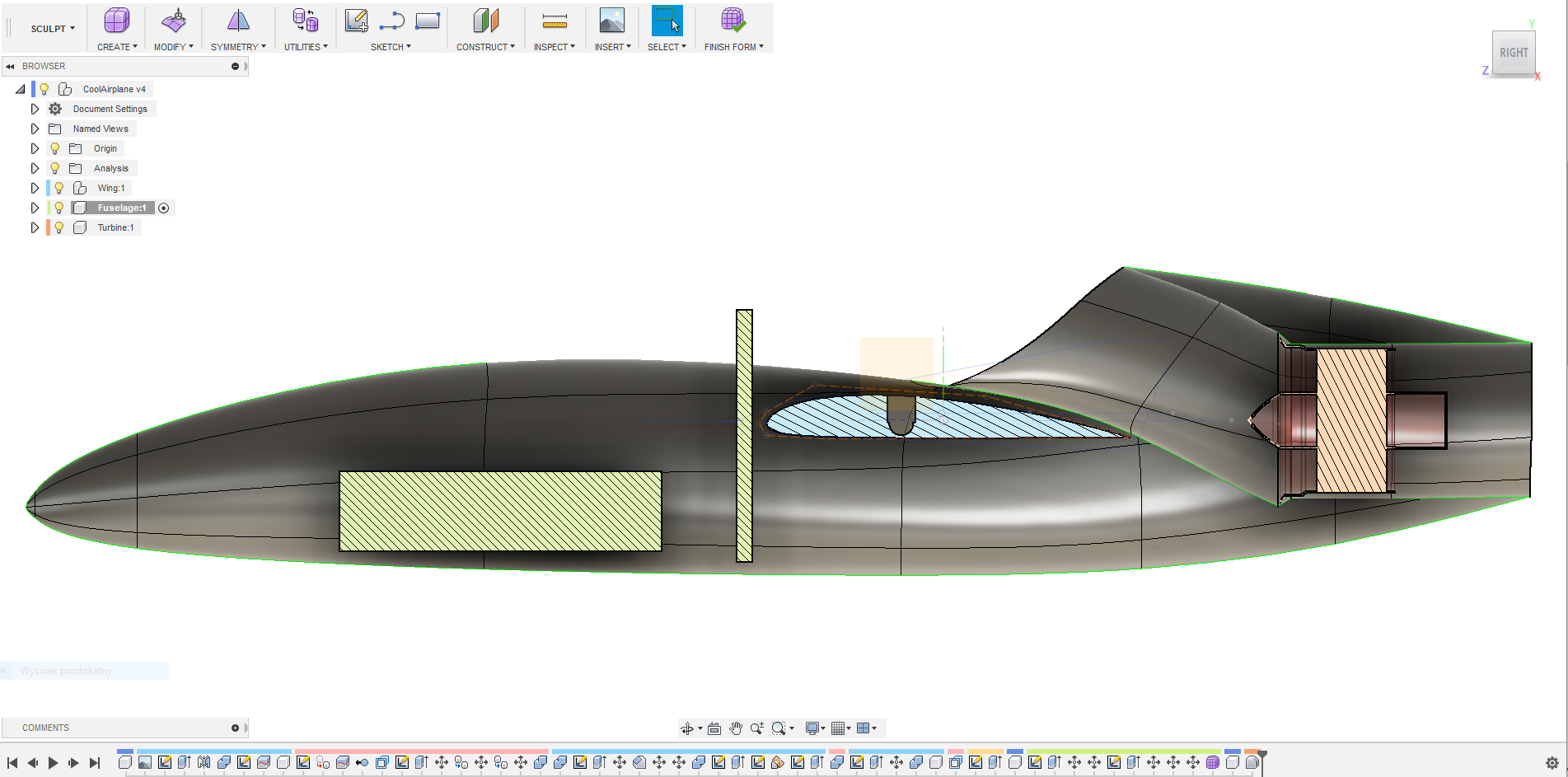Click the purple form feature in timeline
The width and height of the screenshot is (1568, 777).
click(x=1213, y=762)
